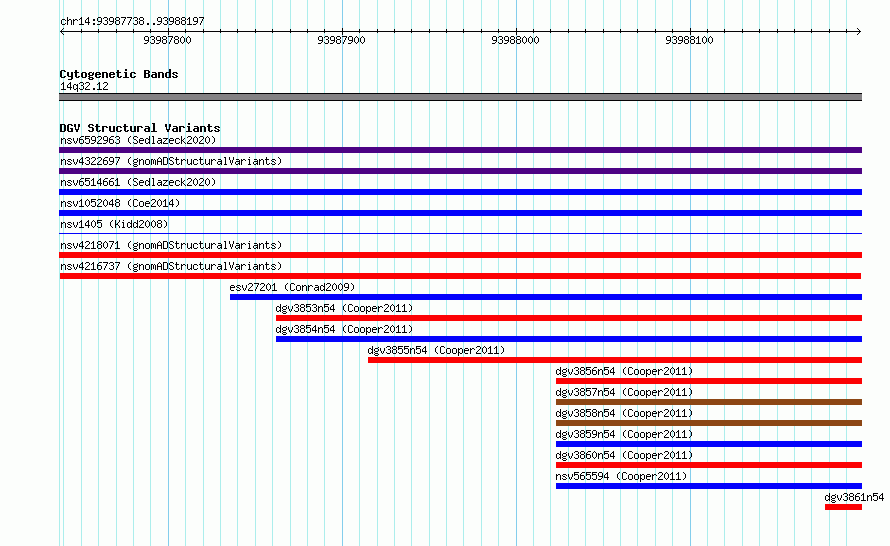Click the nsv4218071 (gnomADStructuralVariants) label
This screenshot has width=890, height=546.
[171, 245]
